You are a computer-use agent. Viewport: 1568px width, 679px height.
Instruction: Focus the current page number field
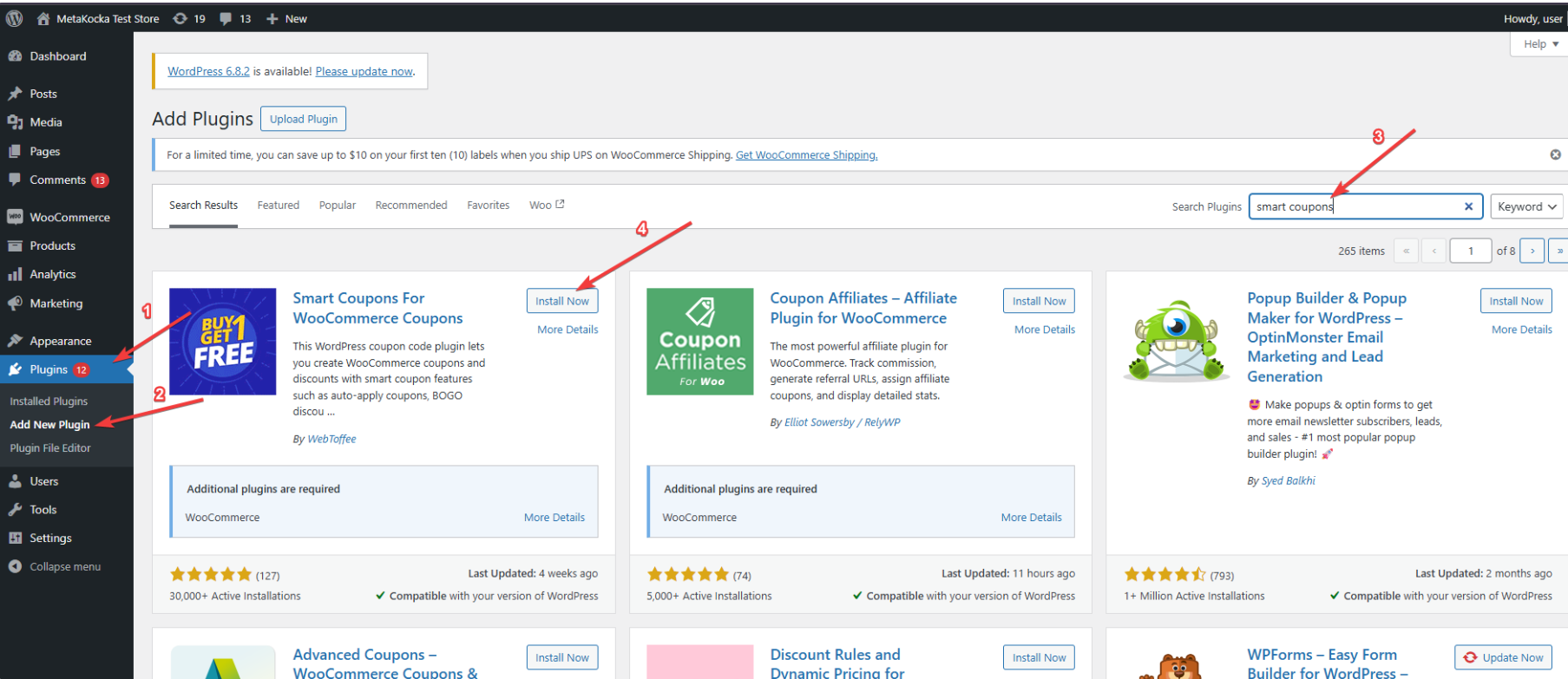click(1470, 251)
